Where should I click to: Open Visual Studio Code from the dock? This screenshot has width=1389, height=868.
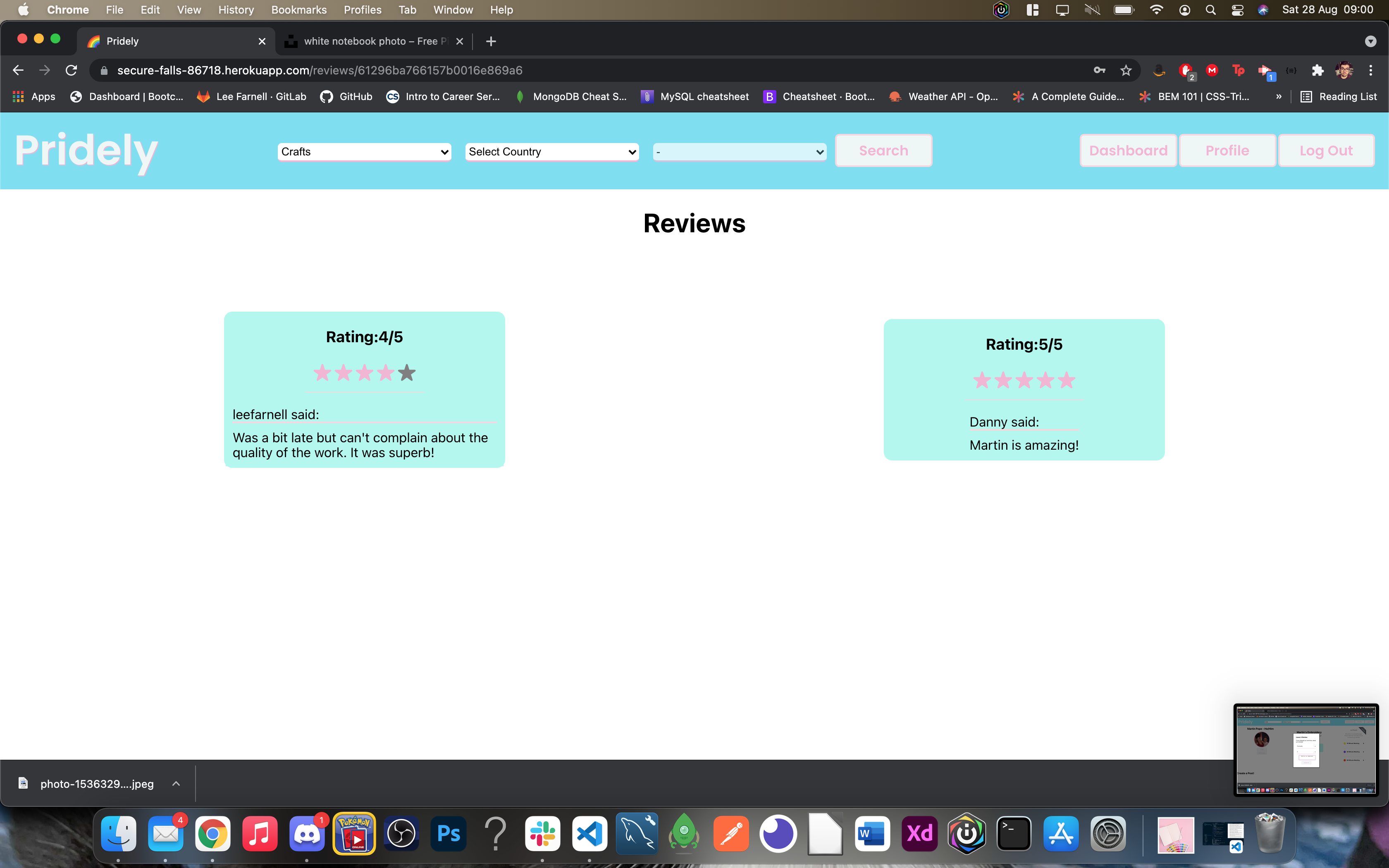click(x=589, y=833)
